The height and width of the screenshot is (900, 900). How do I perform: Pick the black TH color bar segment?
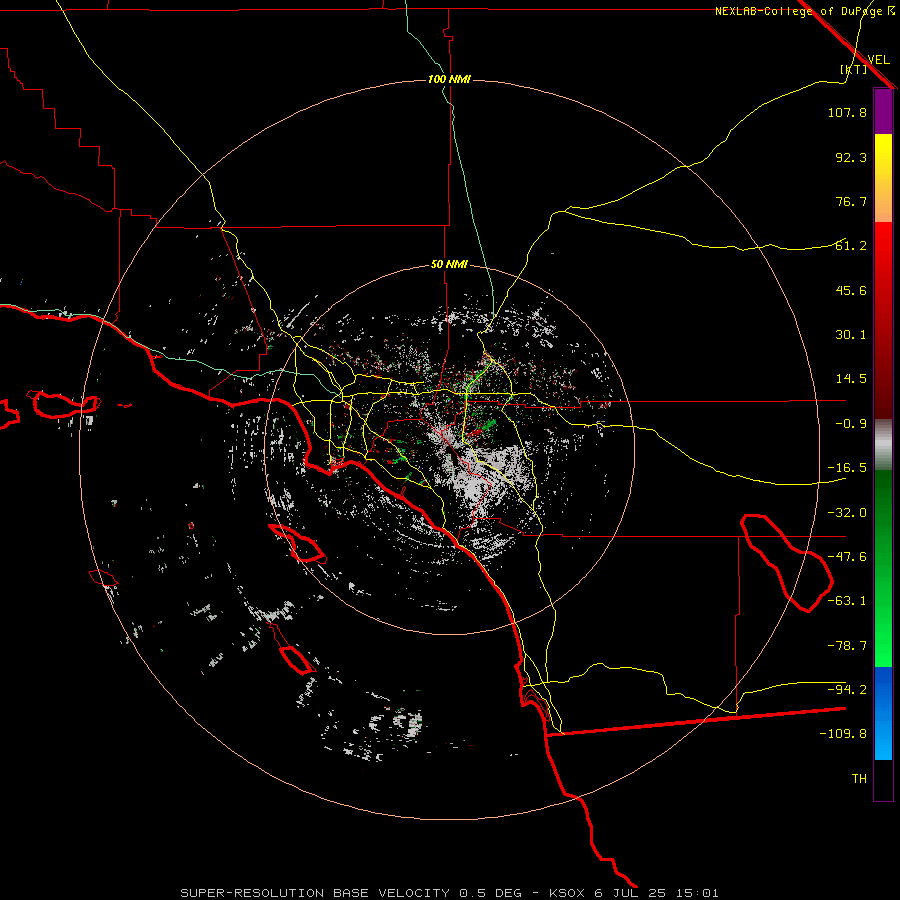883,779
